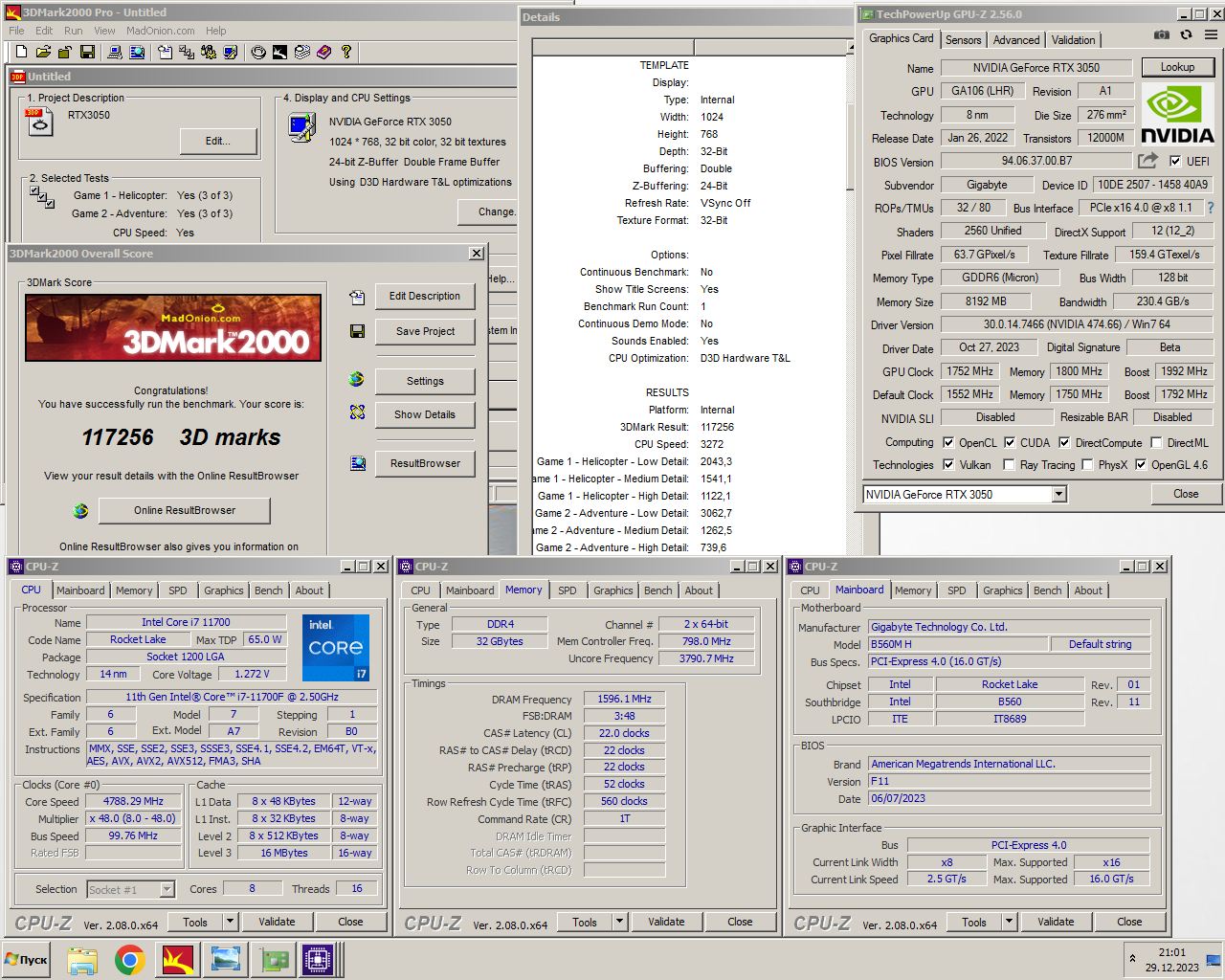Click the icon beside Edit Description button
This screenshot has height=980, width=1225.
coord(357,298)
